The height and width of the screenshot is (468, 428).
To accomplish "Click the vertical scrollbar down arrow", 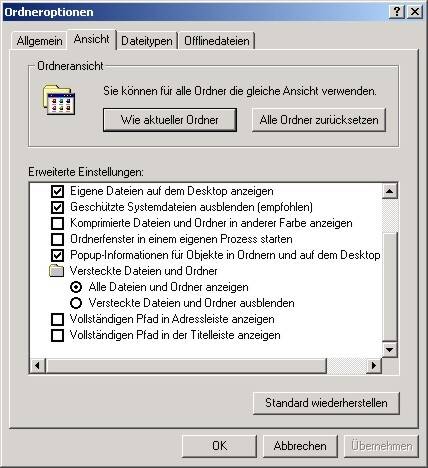I will pos(389,350).
